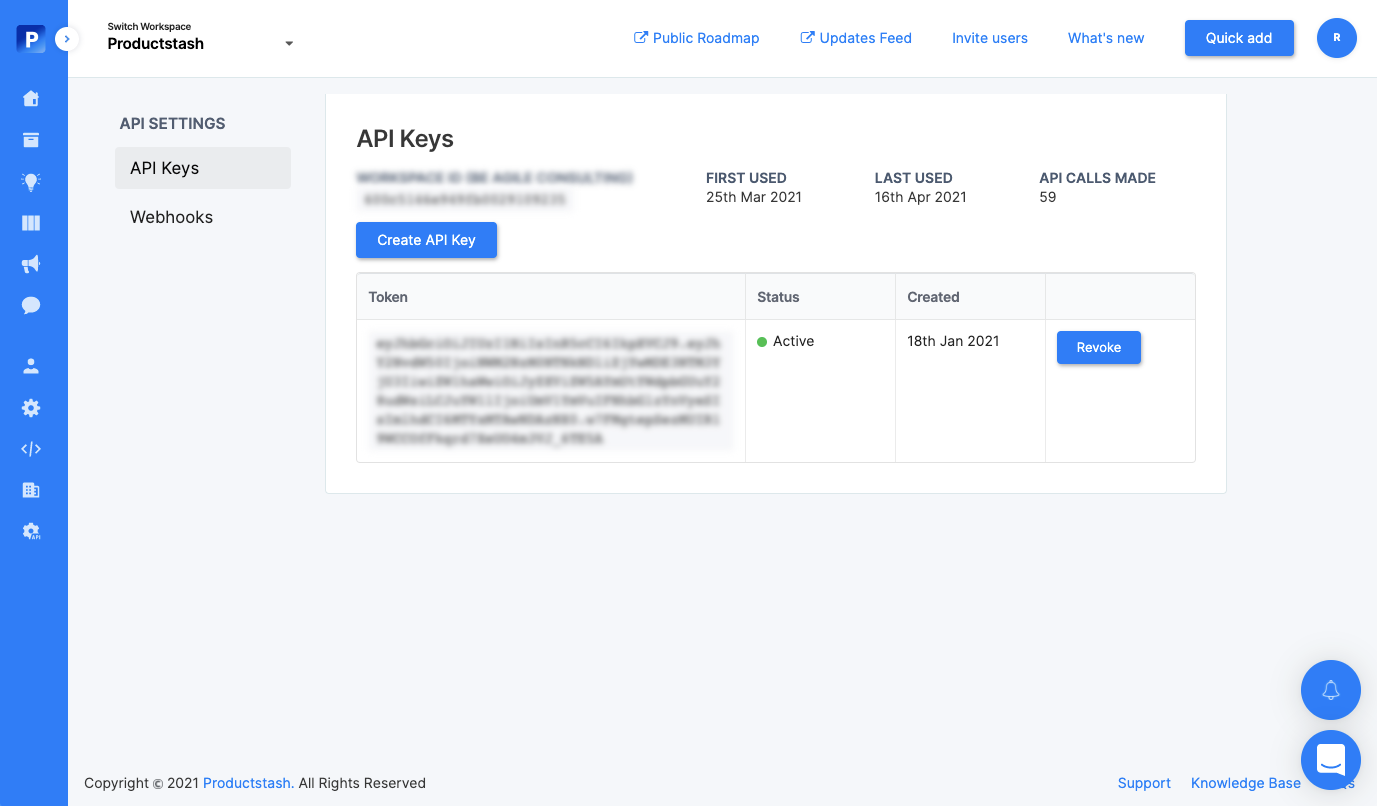The height and width of the screenshot is (806, 1377).
Task: Open the lightbulb Ideas icon
Action: coord(31,182)
